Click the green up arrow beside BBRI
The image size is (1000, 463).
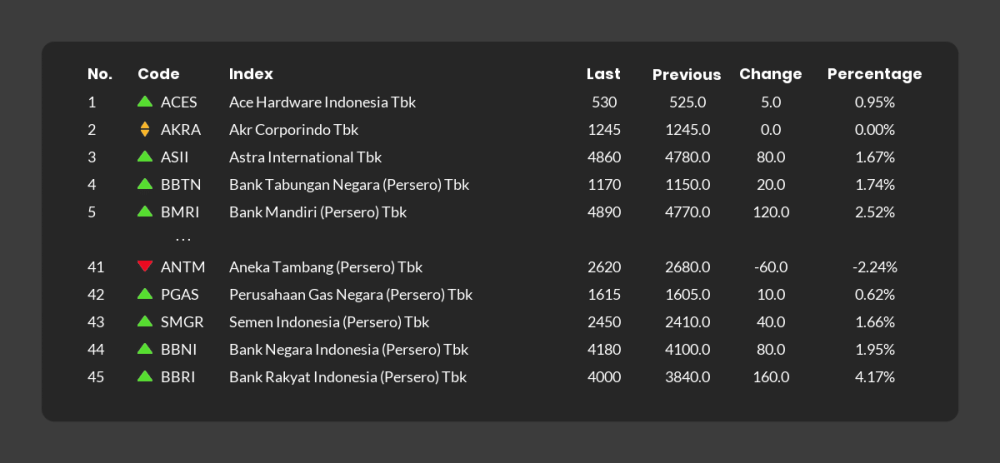145,376
